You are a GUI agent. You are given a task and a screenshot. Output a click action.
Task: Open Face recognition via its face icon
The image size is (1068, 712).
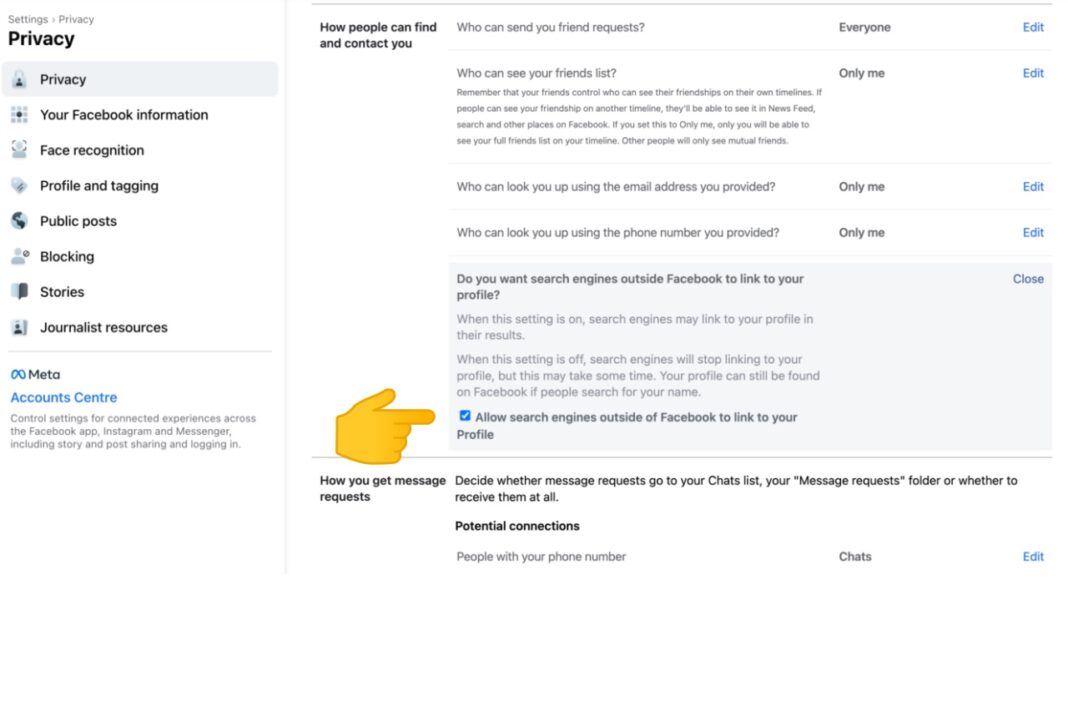22,150
